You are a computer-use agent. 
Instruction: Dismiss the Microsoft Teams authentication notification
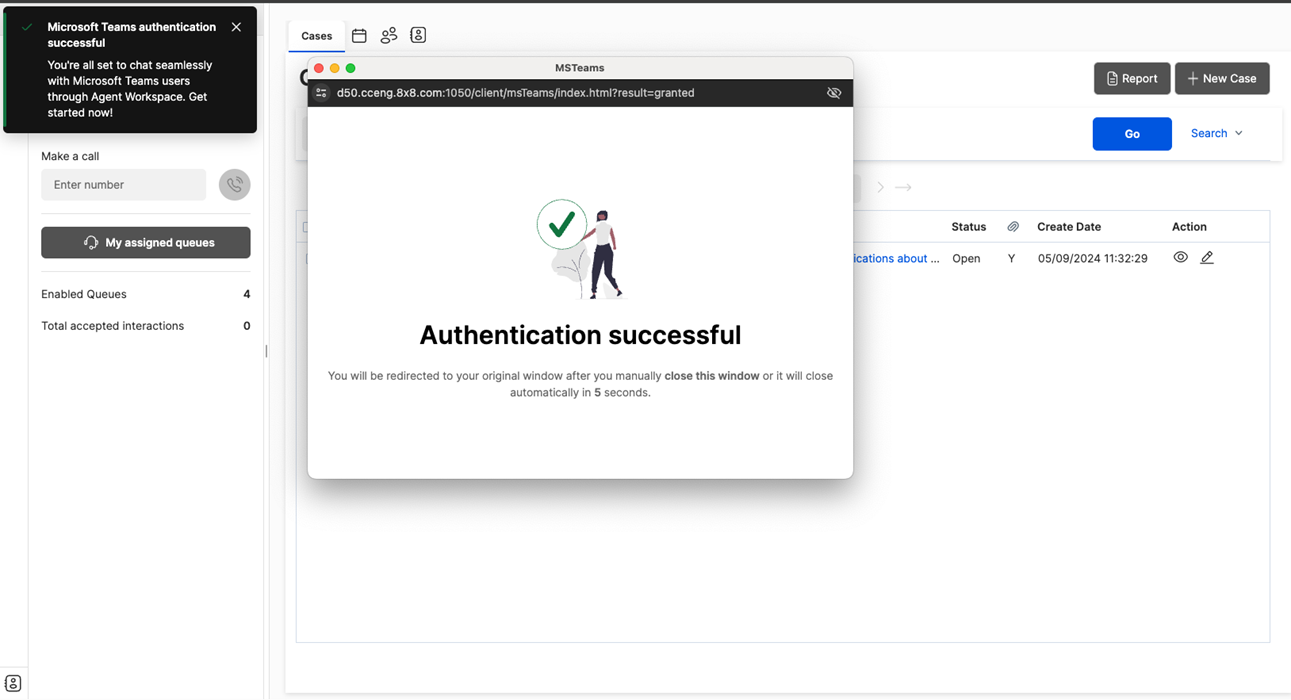[236, 27]
